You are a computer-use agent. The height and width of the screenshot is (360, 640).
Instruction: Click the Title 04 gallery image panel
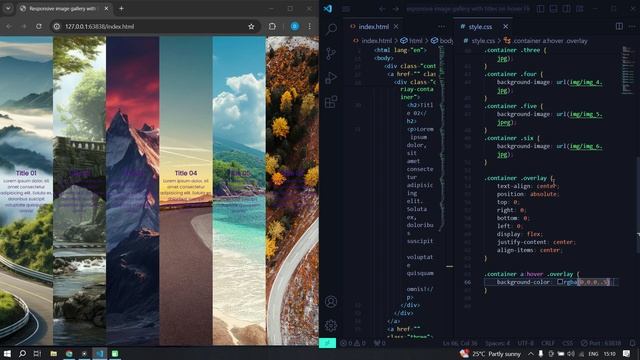[186, 191]
